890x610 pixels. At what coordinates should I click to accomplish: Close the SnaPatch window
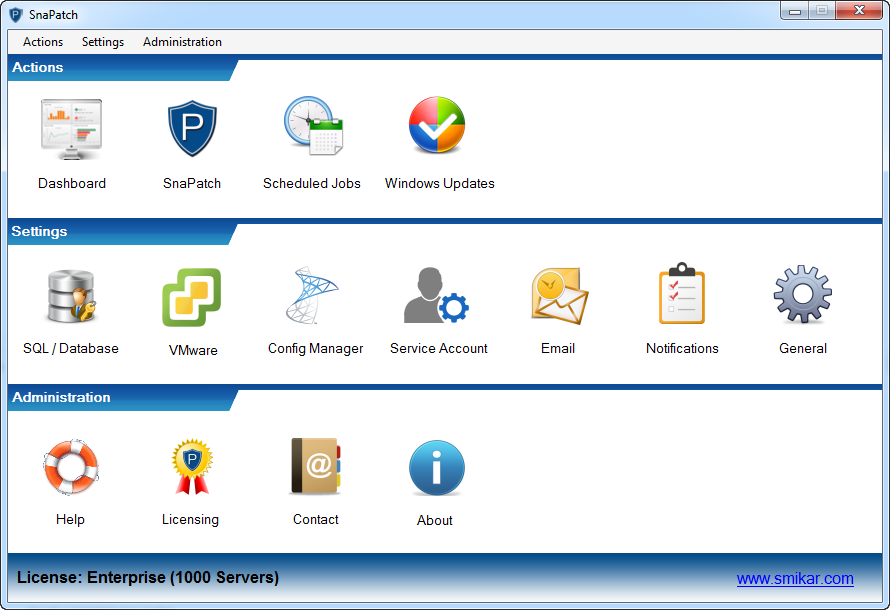point(859,11)
